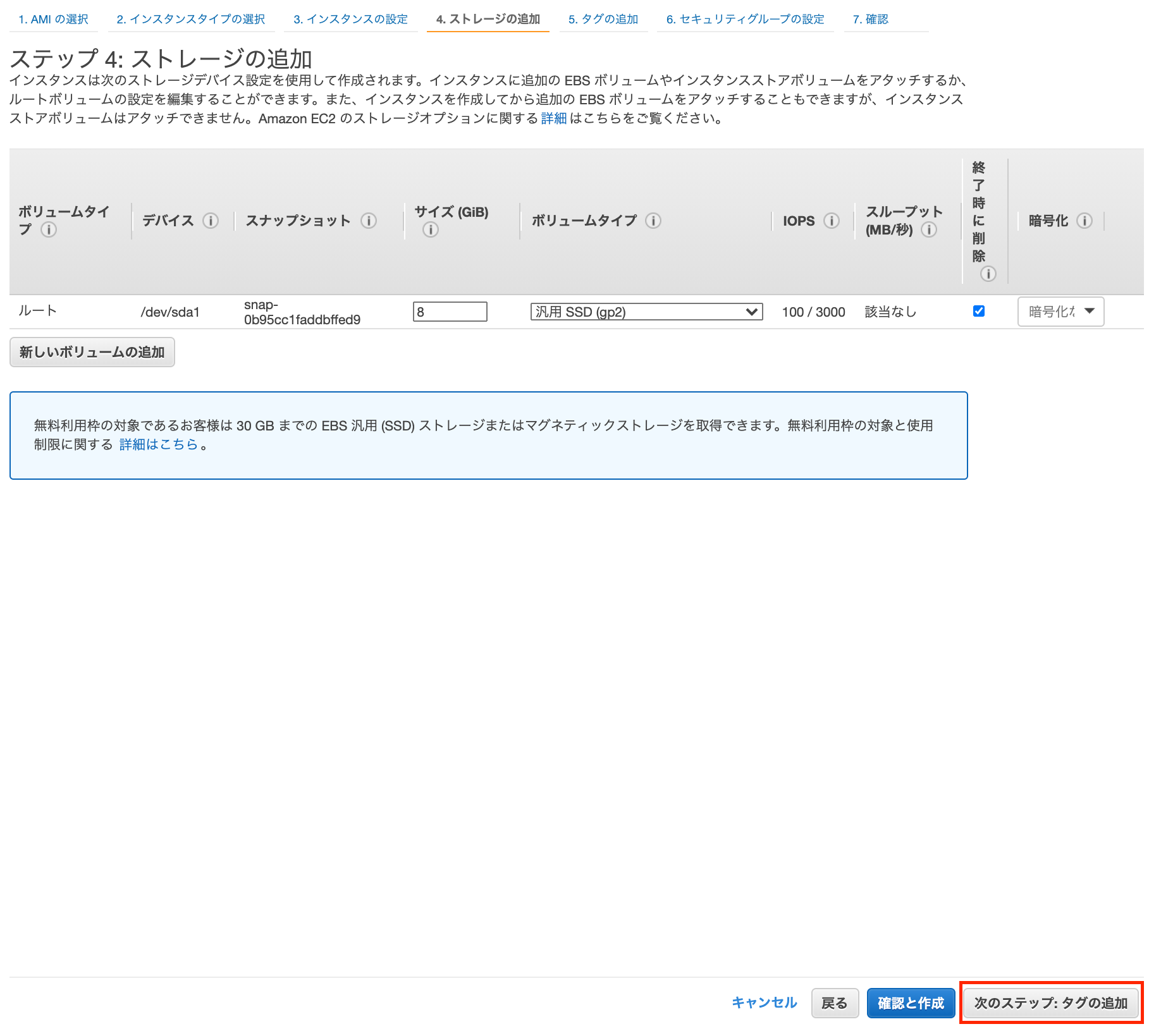Screen dimensions: 1149x1036
Task: Open the スナップショット info tooltip
Action: click(369, 221)
